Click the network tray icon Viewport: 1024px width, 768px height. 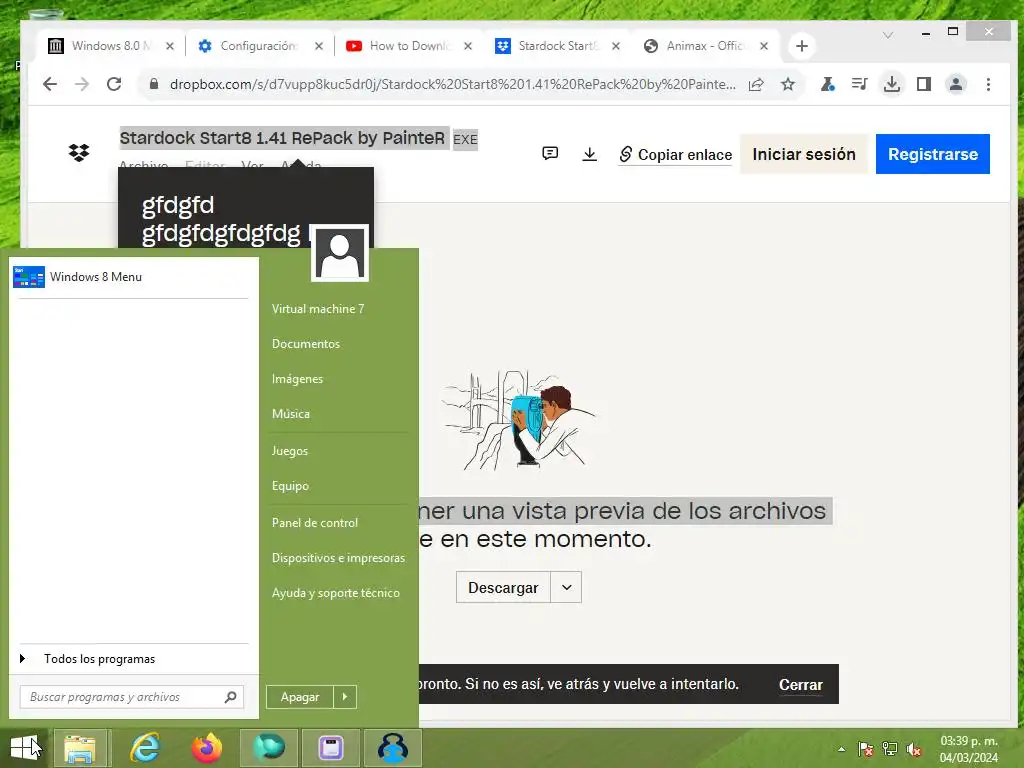coord(889,749)
